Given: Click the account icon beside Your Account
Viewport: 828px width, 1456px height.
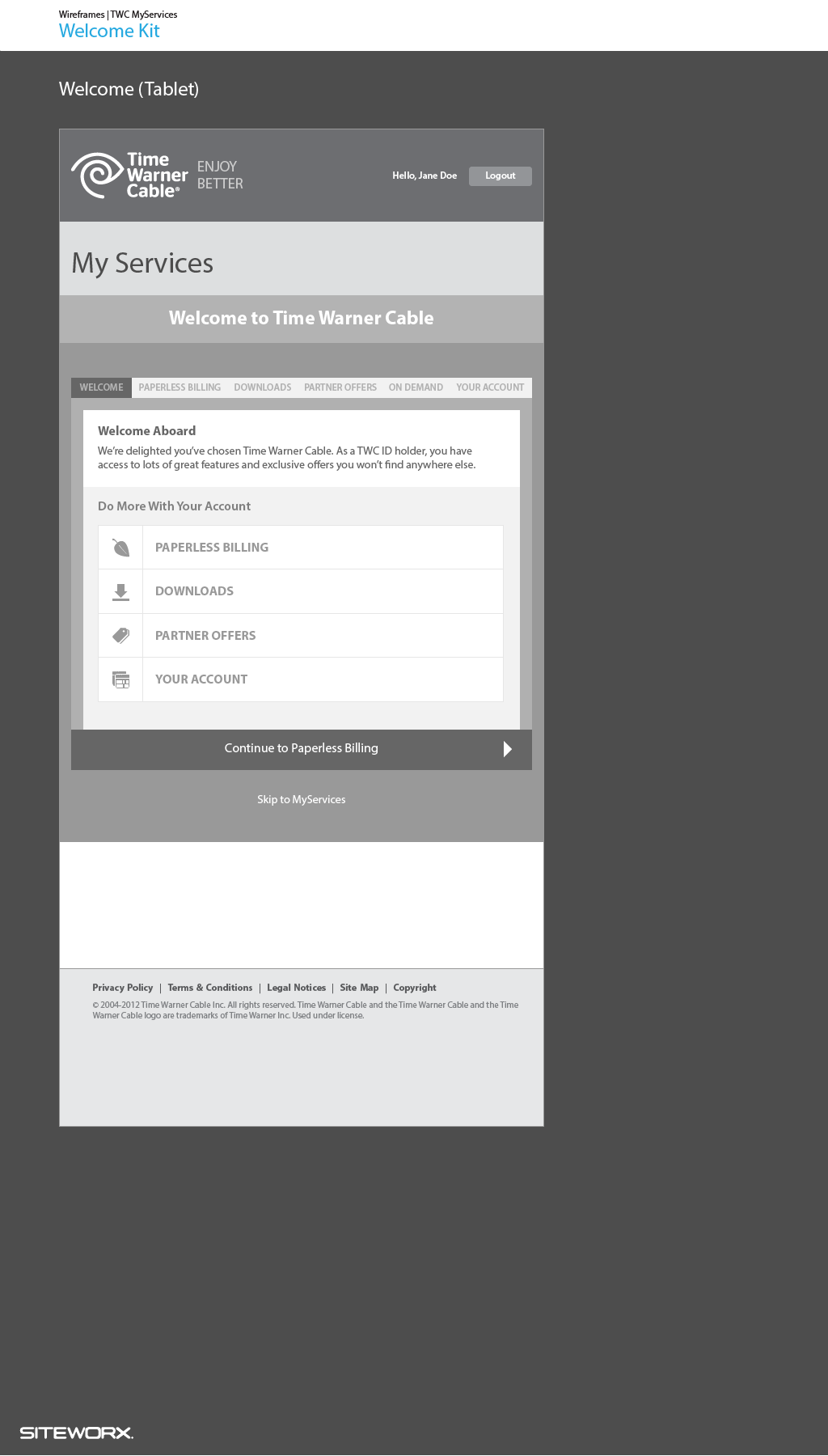Looking at the screenshot, I should pos(120,679).
